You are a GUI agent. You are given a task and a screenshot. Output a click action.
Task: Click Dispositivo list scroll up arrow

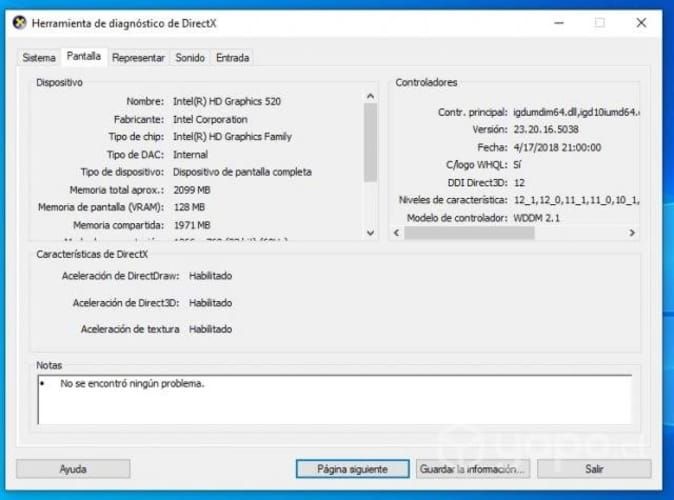(x=371, y=96)
